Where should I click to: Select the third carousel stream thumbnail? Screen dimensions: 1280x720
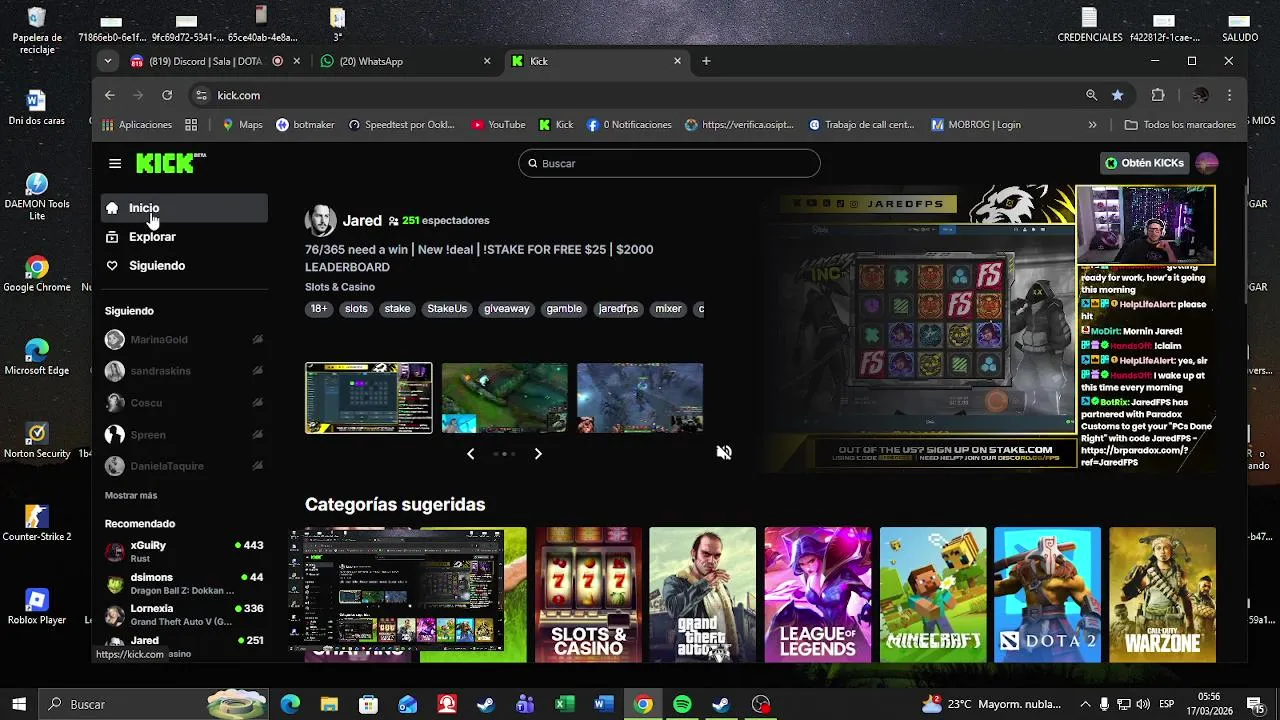(x=640, y=398)
